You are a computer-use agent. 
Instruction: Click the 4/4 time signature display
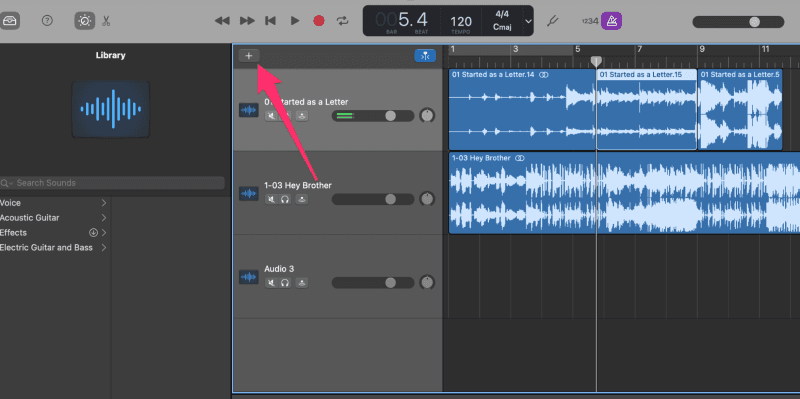(503, 15)
